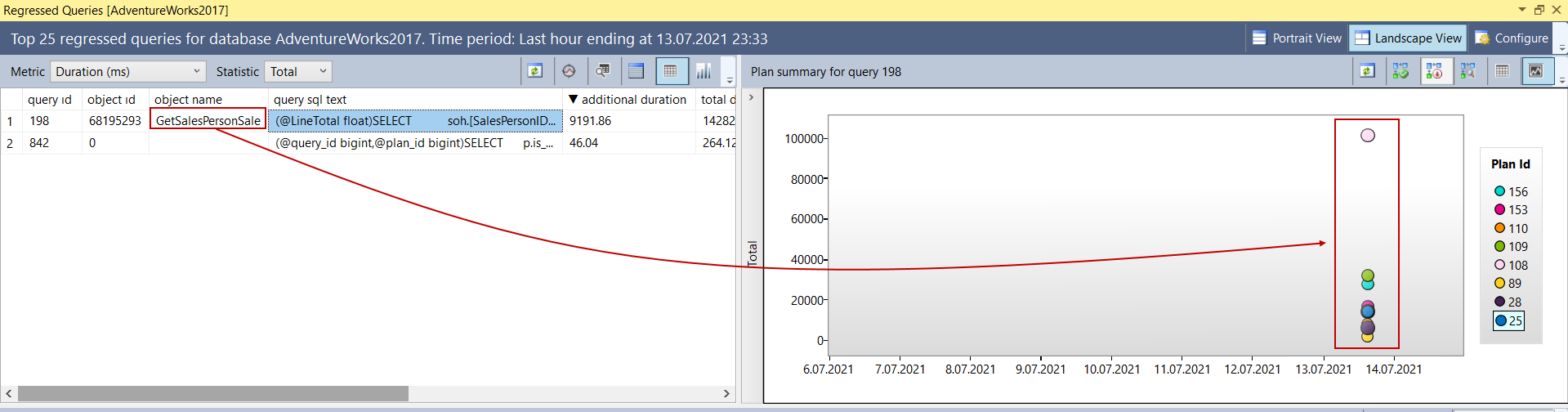The height and width of the screenshot is (412, 1568).
Task: Show regressed queries as a bar chart
Action: [704, 71]
